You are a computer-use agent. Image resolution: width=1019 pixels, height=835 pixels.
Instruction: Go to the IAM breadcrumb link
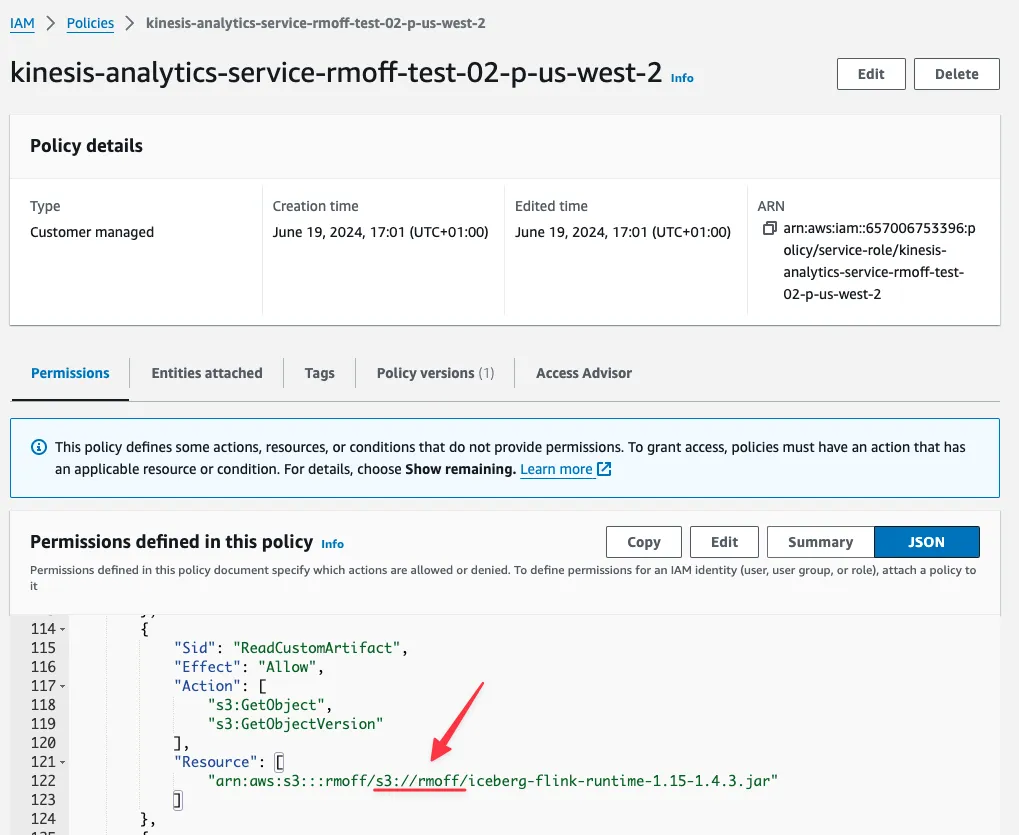(22, 23)
